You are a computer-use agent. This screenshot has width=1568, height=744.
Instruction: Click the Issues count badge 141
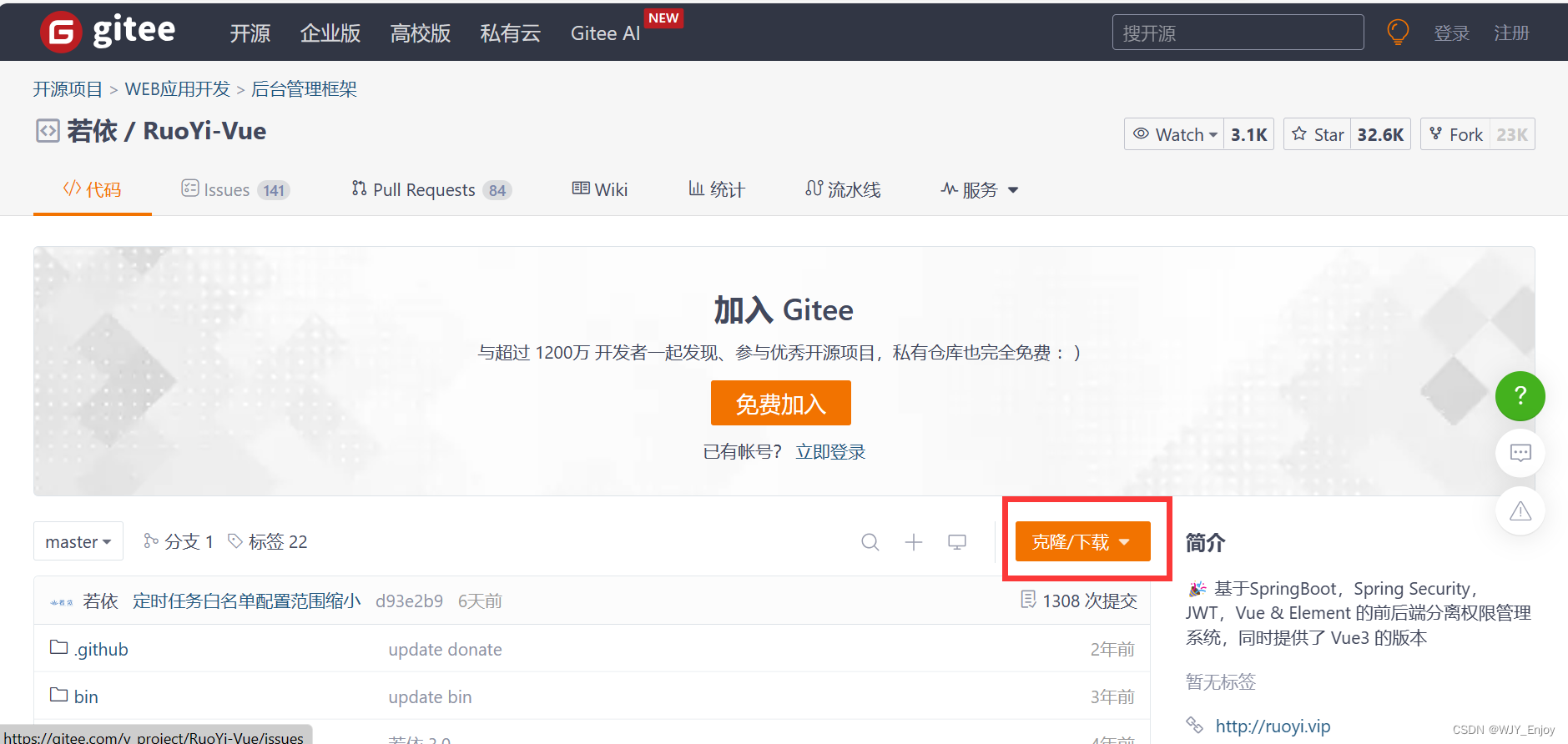[x=274, y=191]
